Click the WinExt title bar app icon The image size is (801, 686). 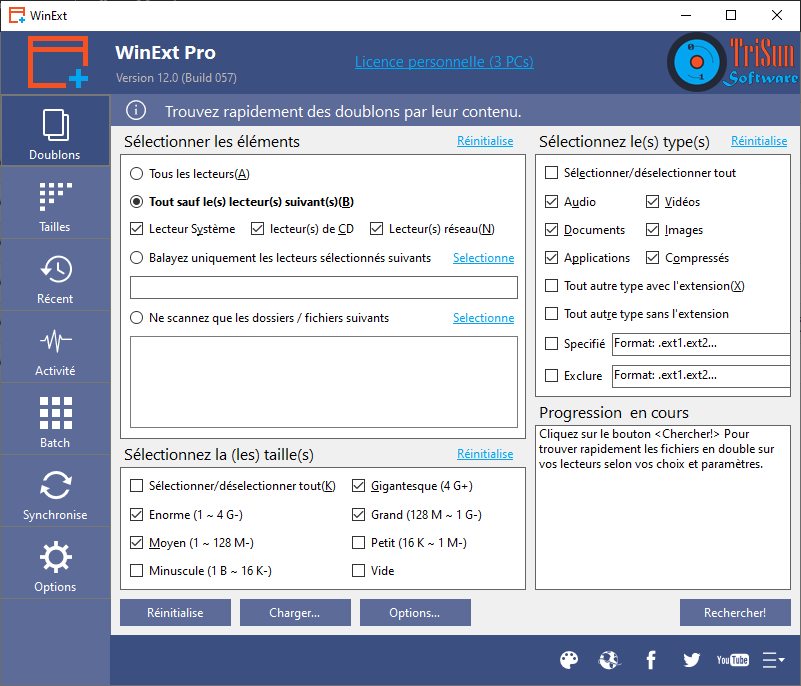16,15
